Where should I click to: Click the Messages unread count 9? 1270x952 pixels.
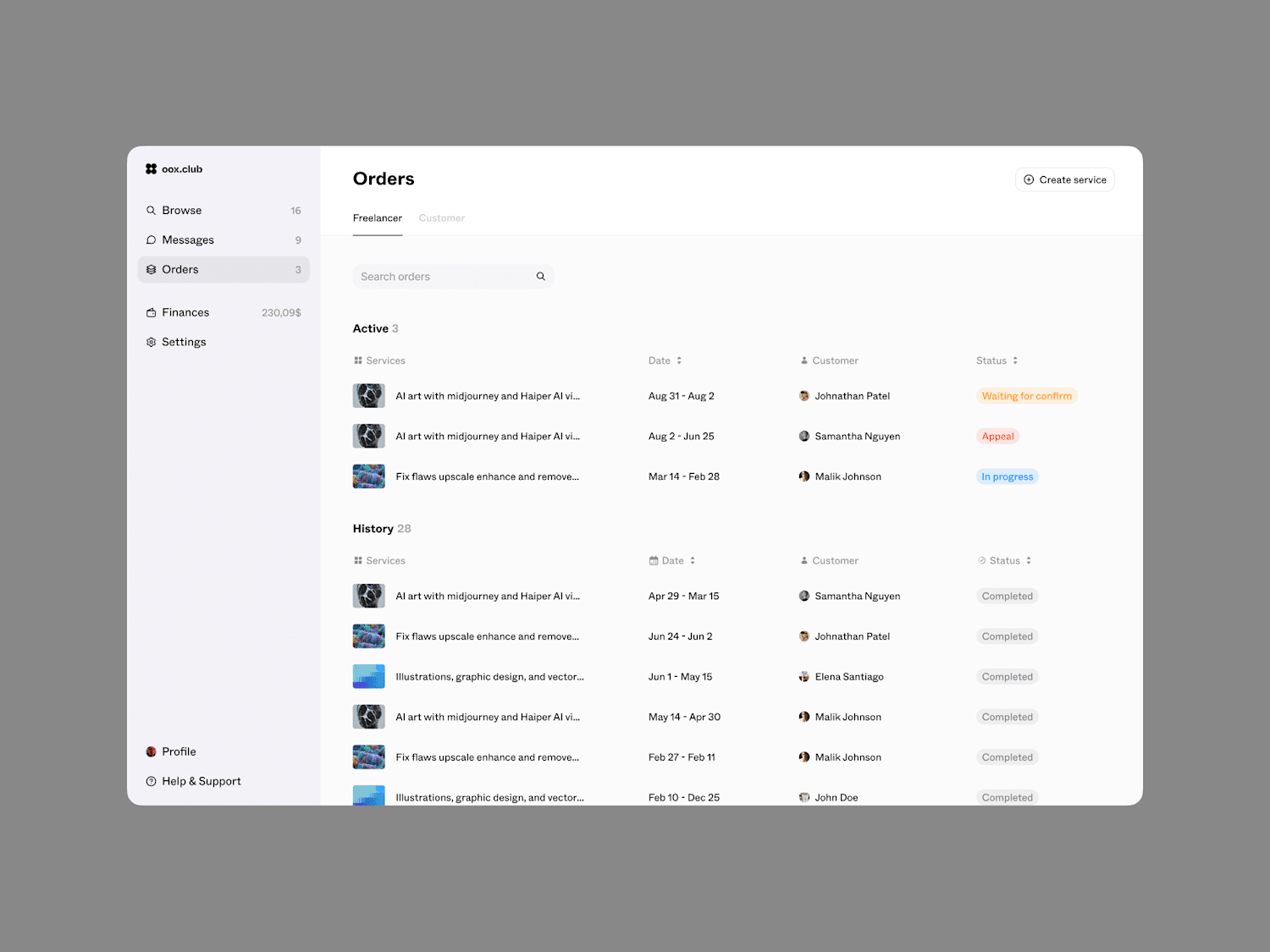pyautogui.click(x=298, y=240)
